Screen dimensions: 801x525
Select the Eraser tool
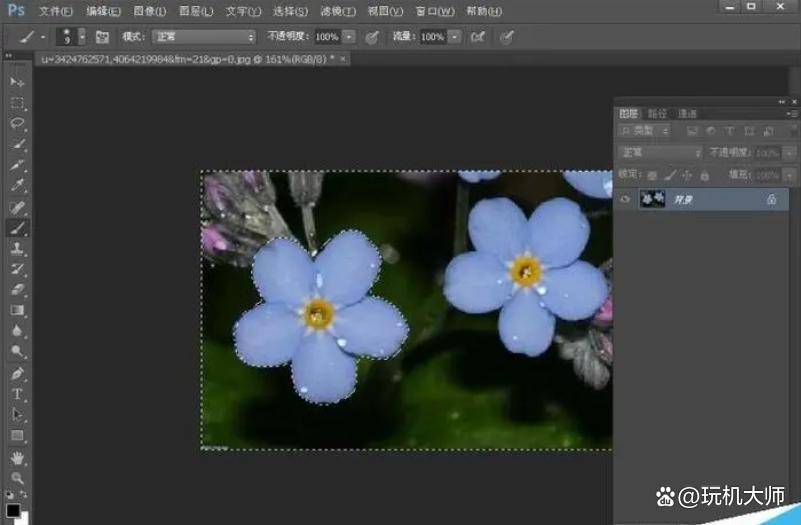(x=17, y=290)
